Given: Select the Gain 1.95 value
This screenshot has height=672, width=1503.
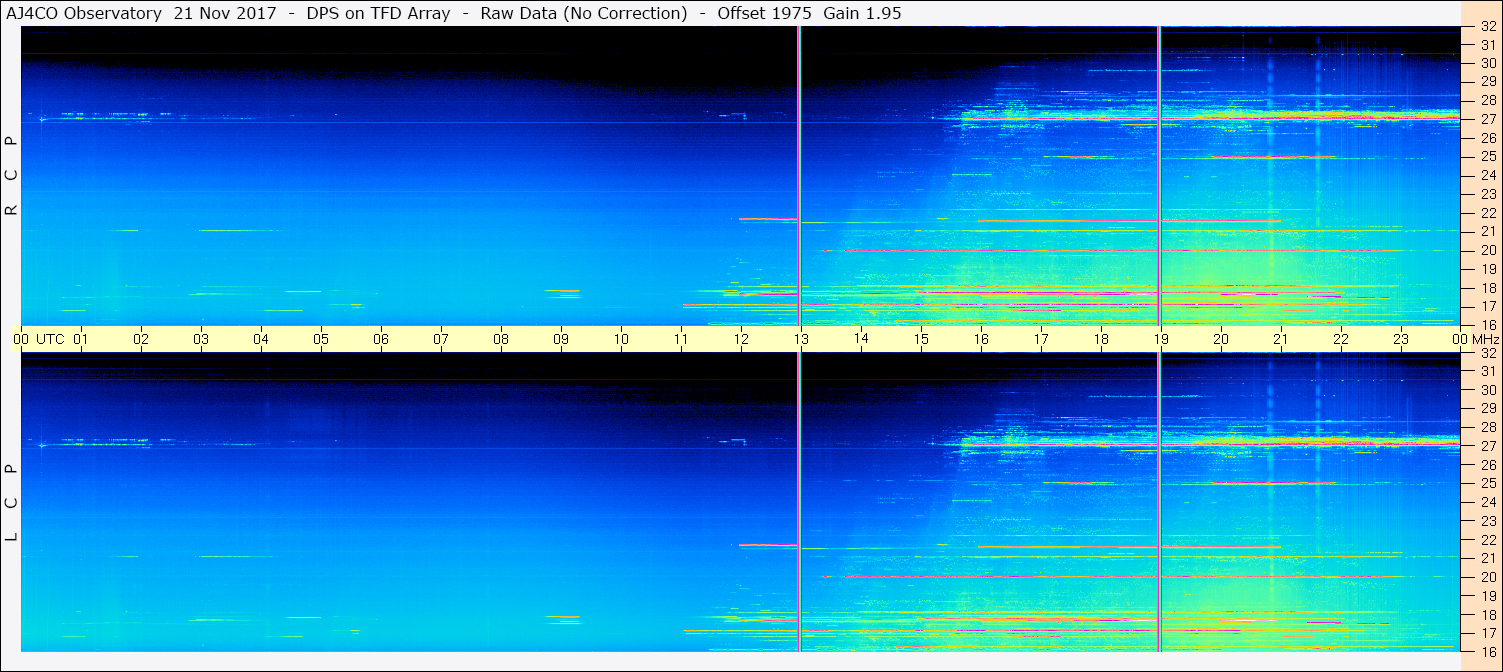Looking at the screenshot, I should tap(862, 13).
